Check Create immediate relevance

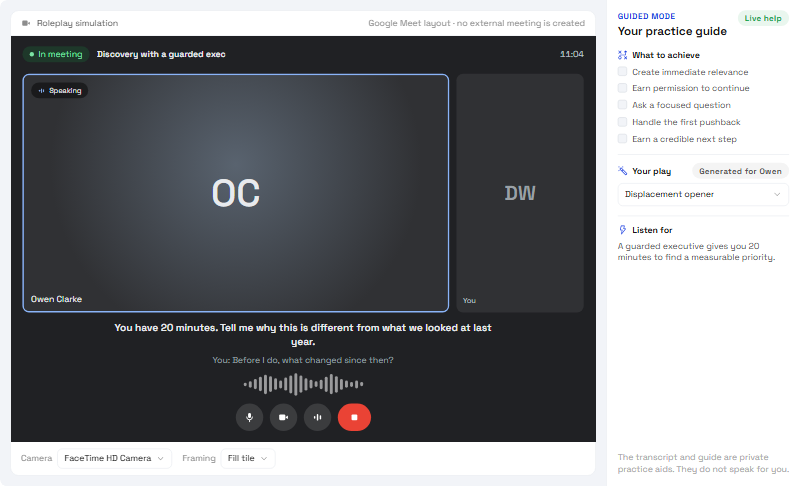[x=622, y=71]
